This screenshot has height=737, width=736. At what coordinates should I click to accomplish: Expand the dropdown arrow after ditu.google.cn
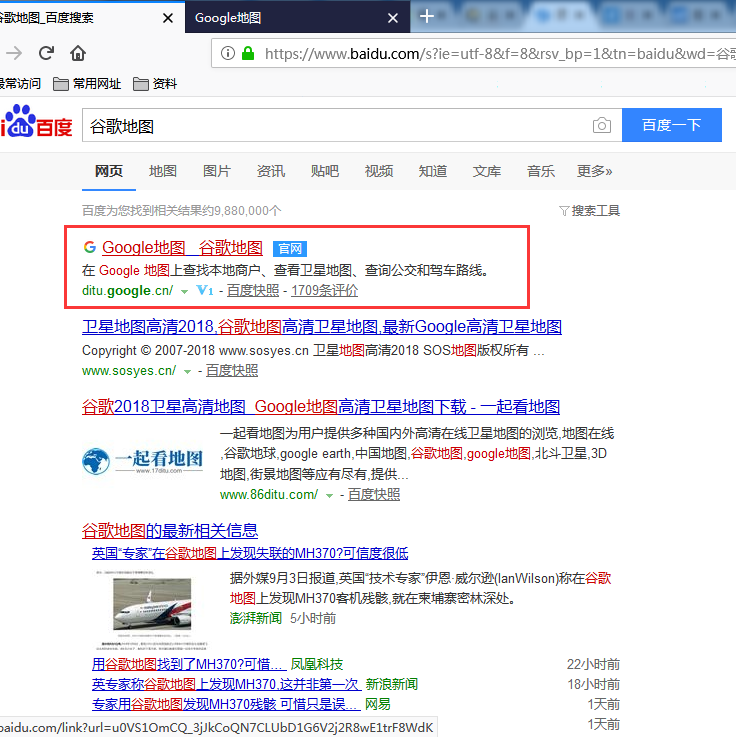(185, 291)
